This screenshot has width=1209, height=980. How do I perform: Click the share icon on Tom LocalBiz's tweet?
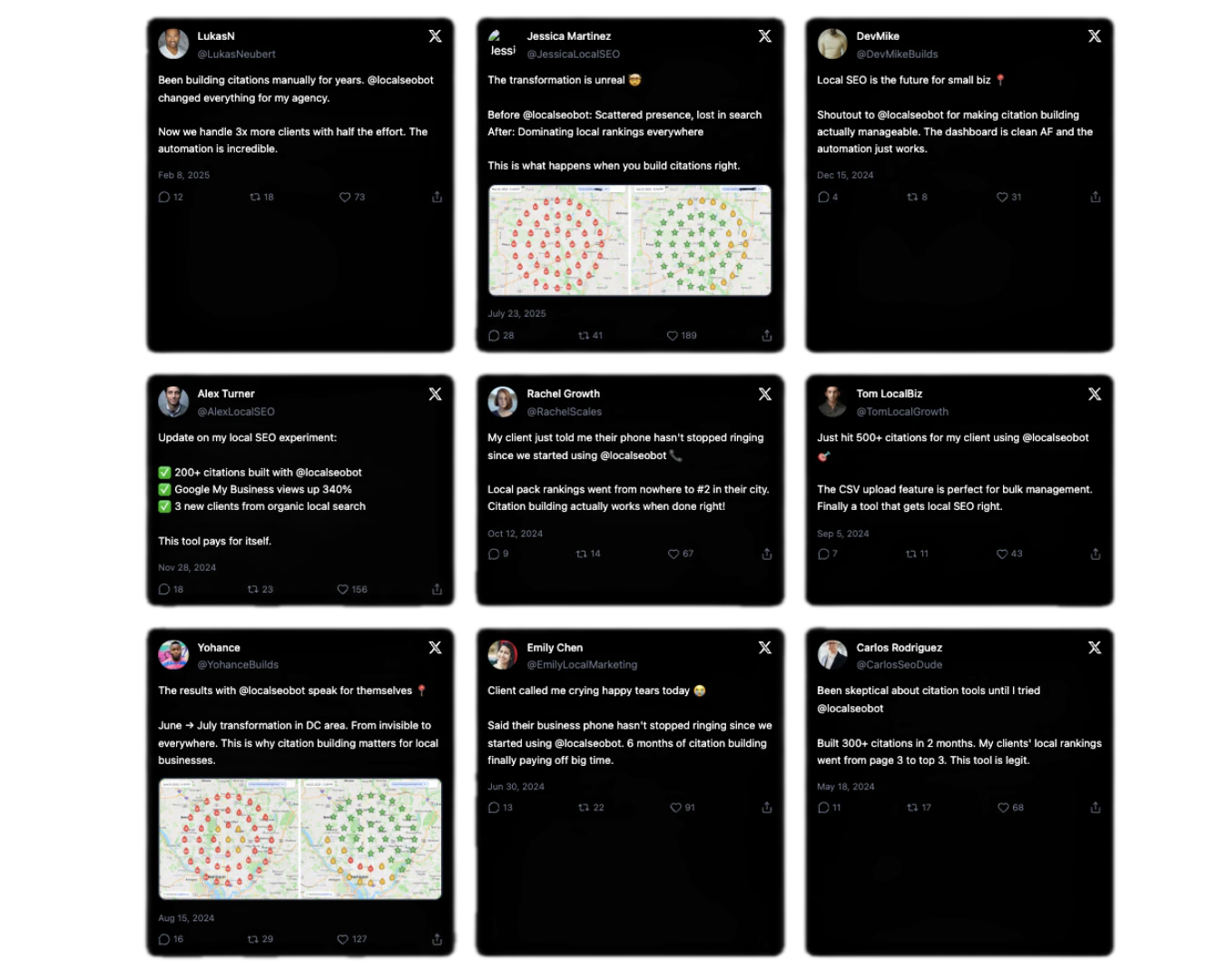click(x=1095, y=554)
